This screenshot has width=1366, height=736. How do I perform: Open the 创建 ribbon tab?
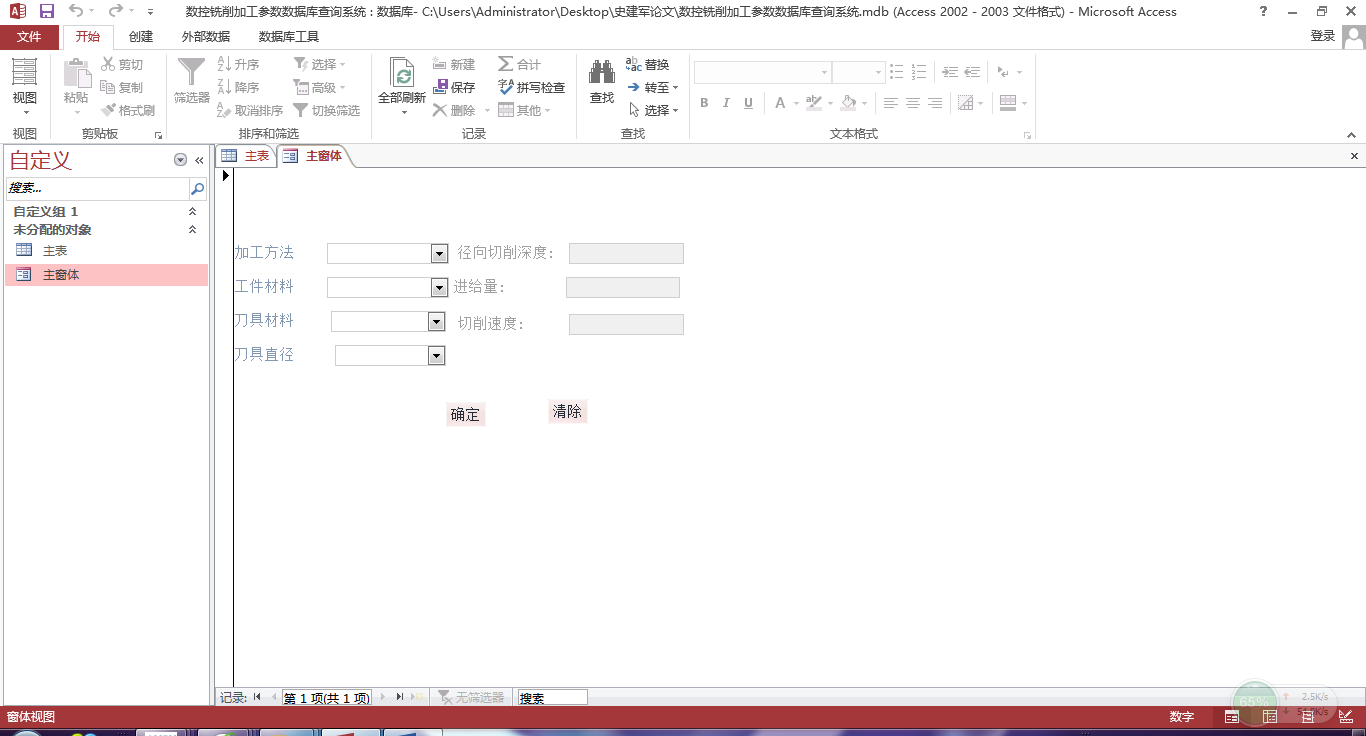coord(141,37)
